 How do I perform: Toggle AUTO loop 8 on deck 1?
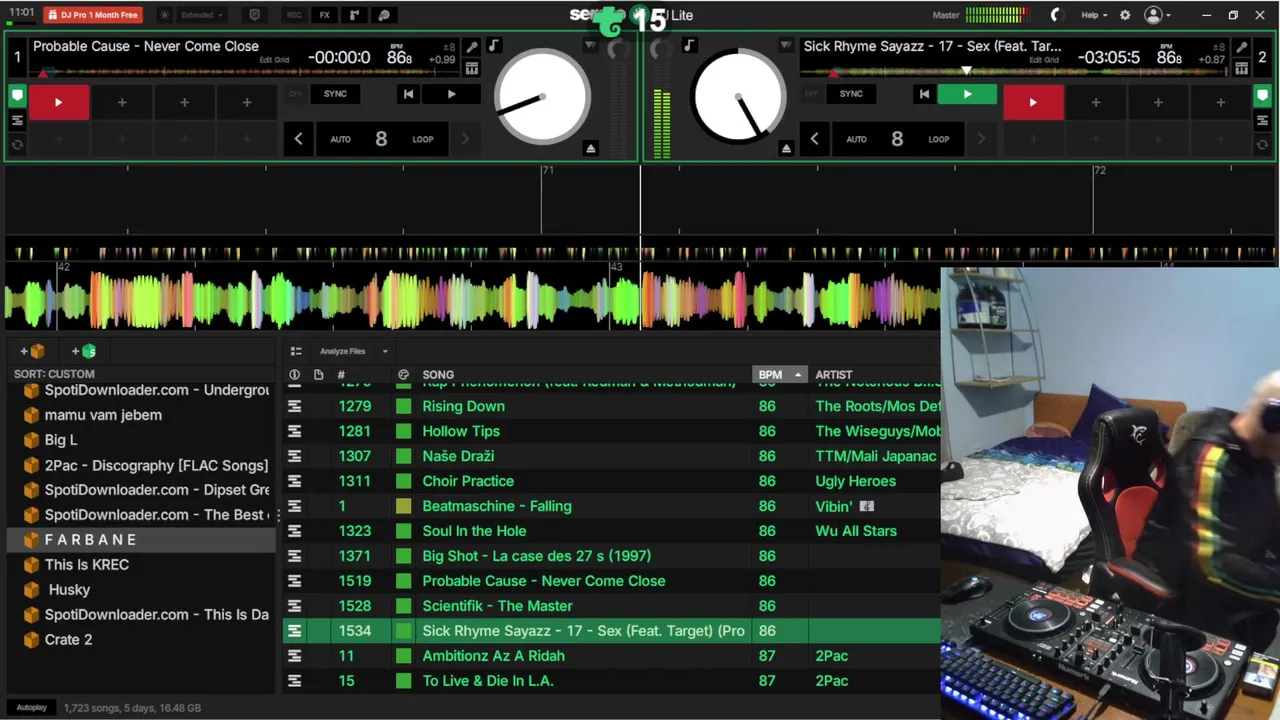click(x=381, y=139)
